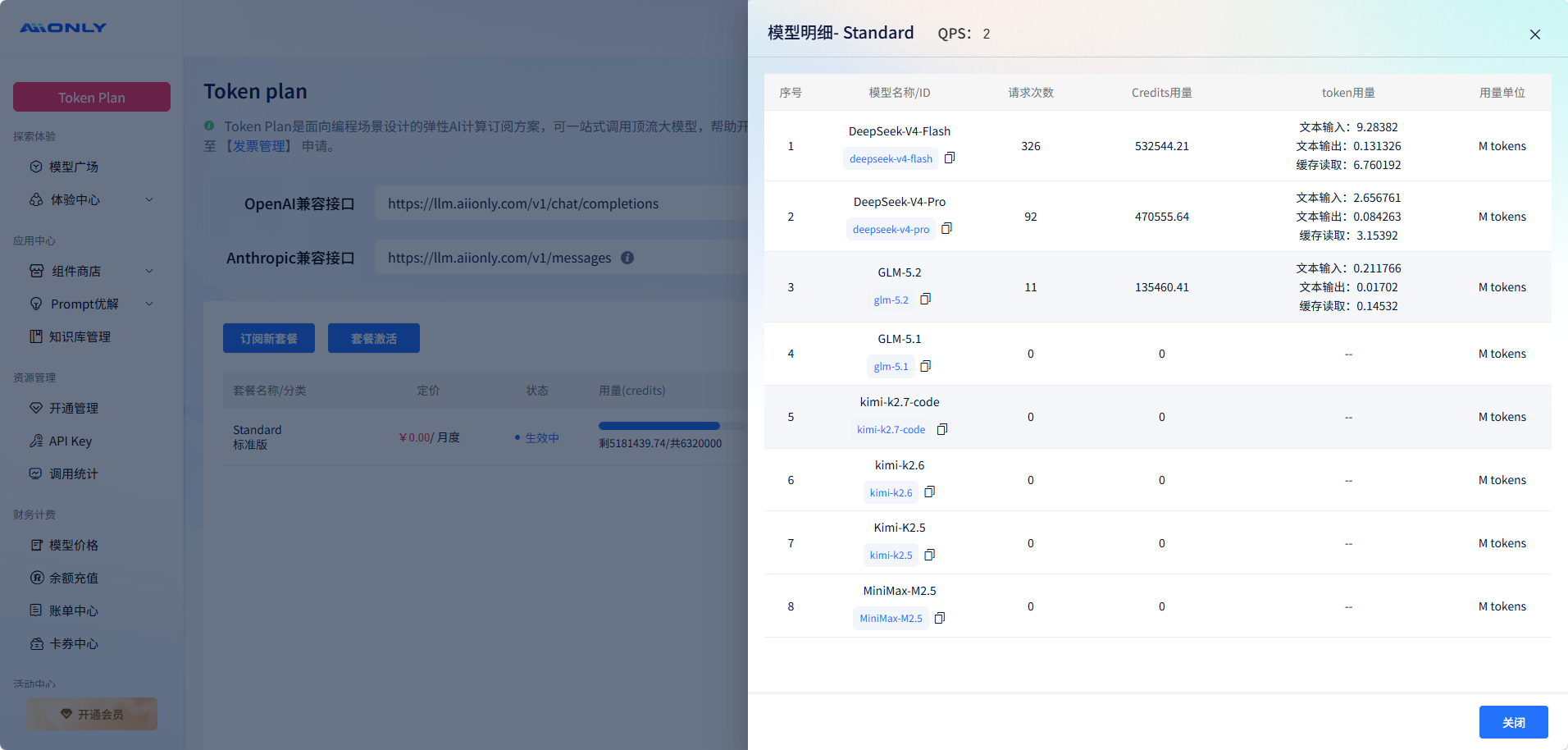The width and height of the screenshot is (1568, 750).
Task: Click the 模型价格 icon
Action: (x=36, y=545)
